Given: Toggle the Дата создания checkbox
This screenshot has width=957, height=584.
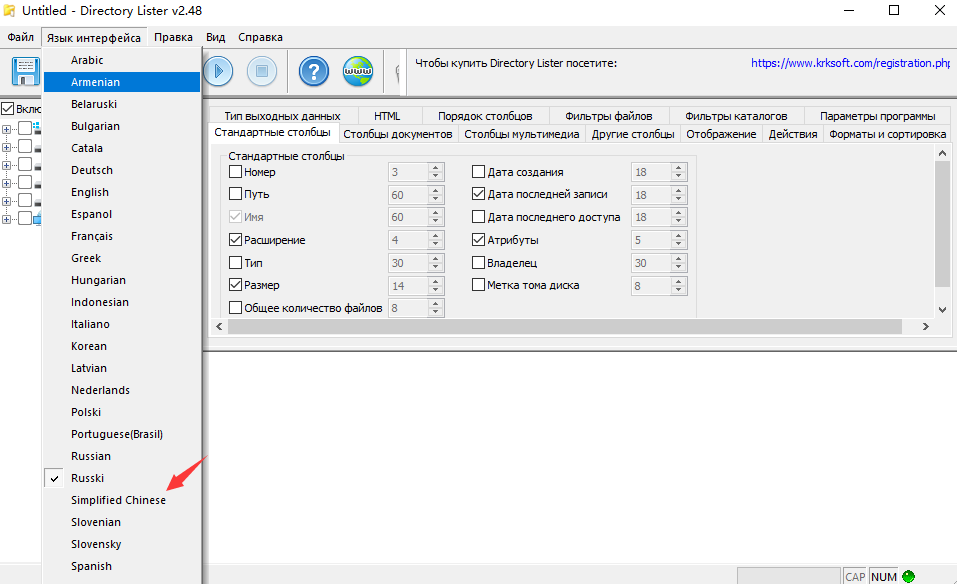Looking at the screenshot, I should coord(478,172).
